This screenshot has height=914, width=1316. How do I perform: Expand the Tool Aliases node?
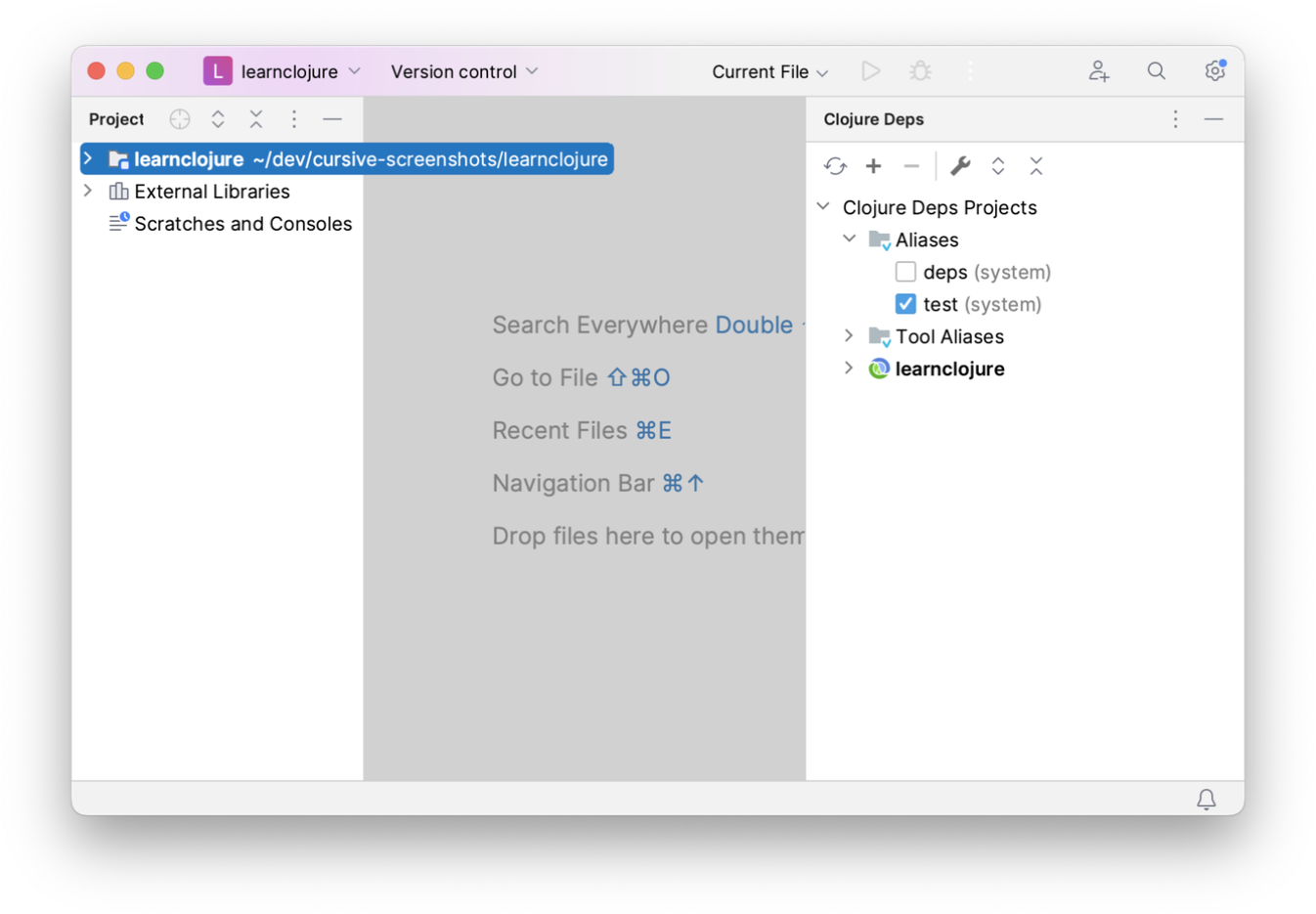click(850, 335)
